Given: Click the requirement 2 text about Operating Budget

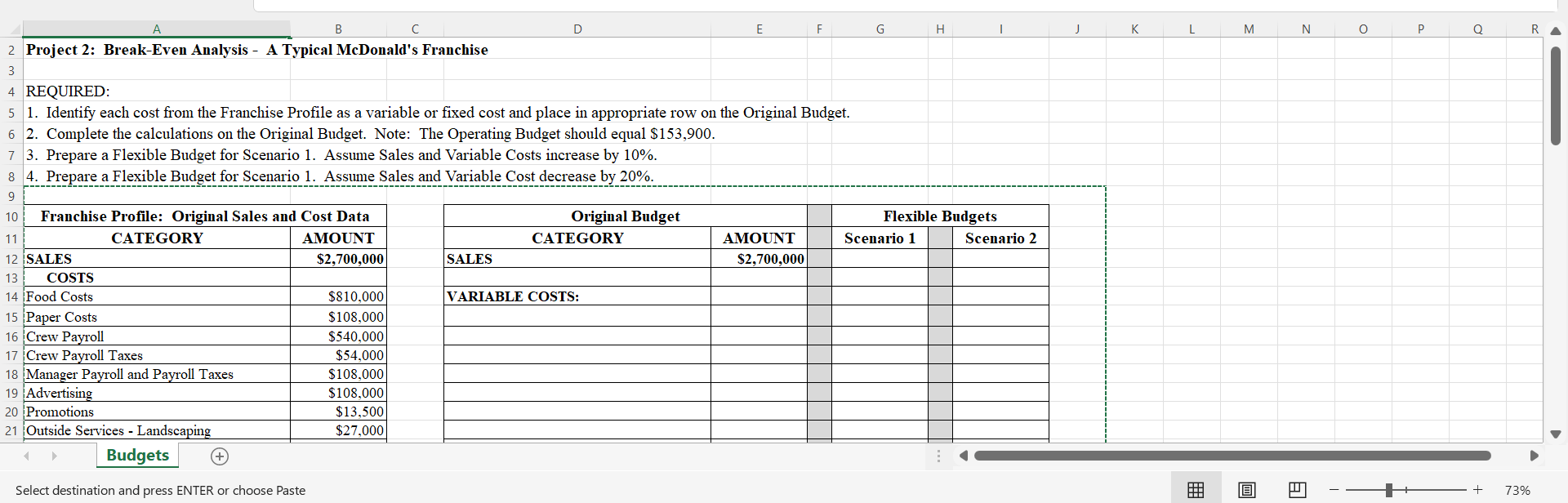Looking at the screenshot, I should (371, 134).
